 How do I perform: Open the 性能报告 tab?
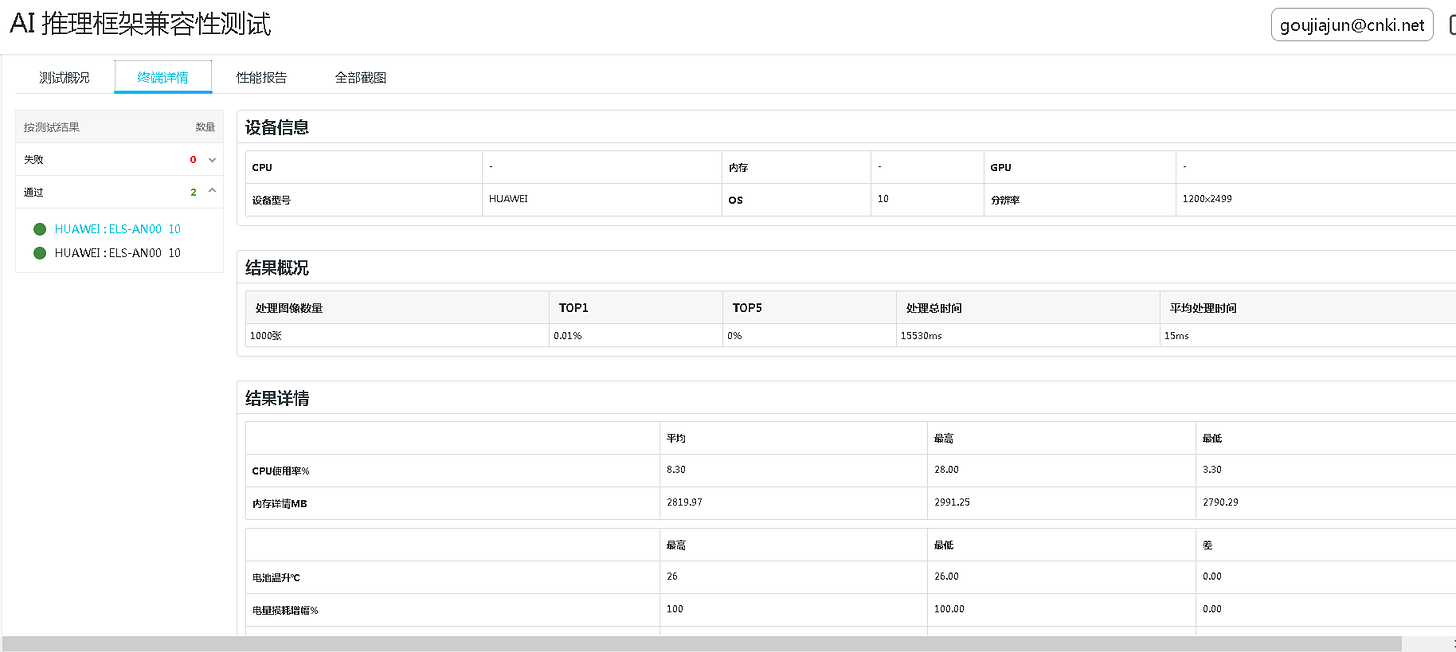pos(260,76)
